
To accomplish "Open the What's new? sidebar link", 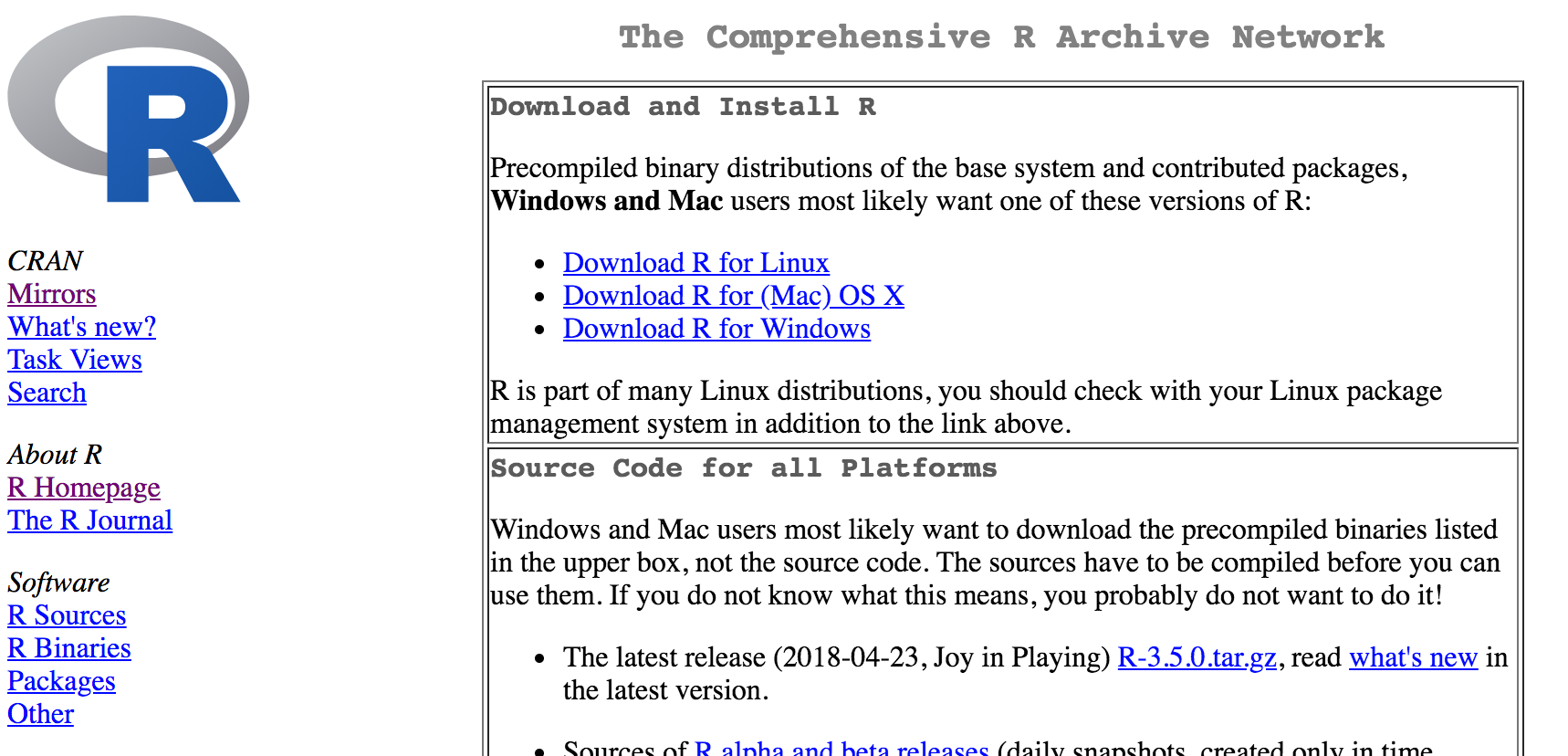I will (x=82, y=327).
